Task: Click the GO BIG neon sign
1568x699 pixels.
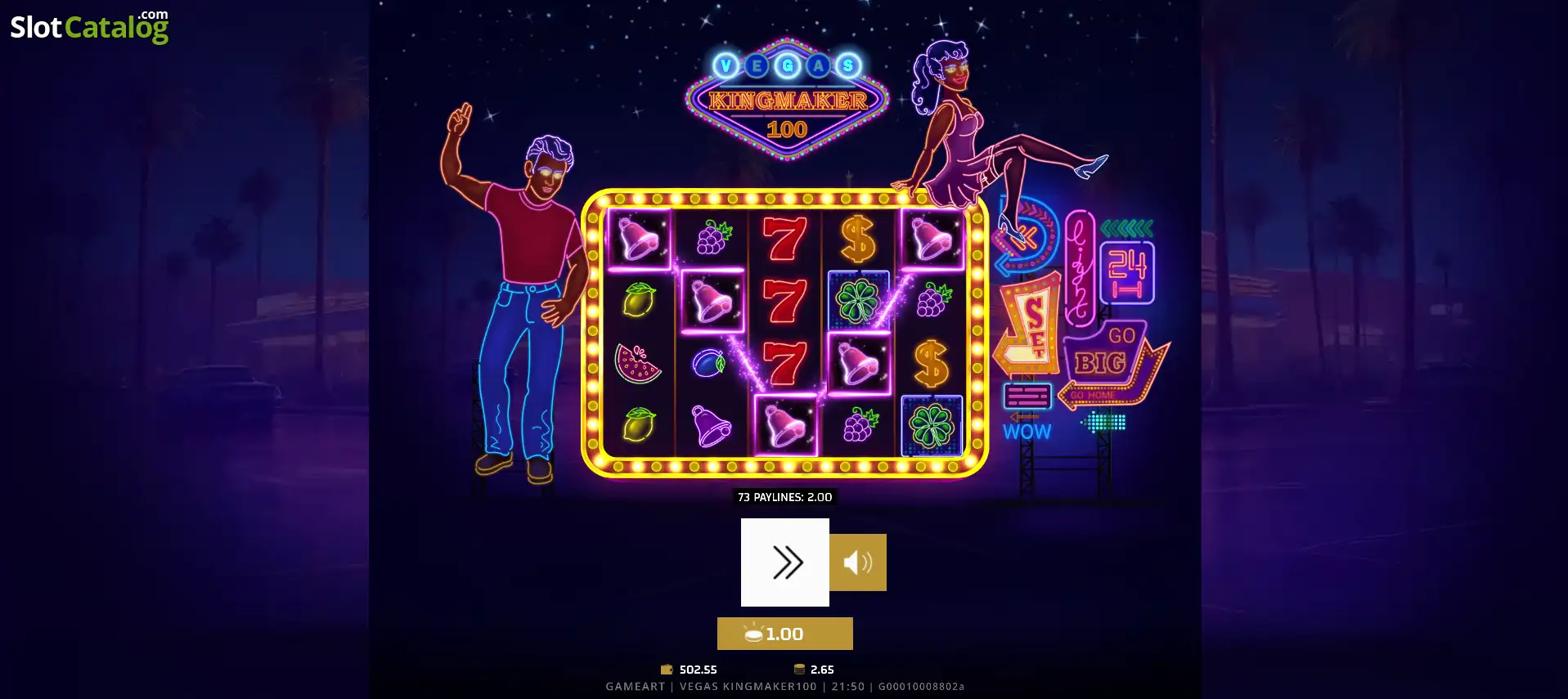Action: (x=1111, y=361)
